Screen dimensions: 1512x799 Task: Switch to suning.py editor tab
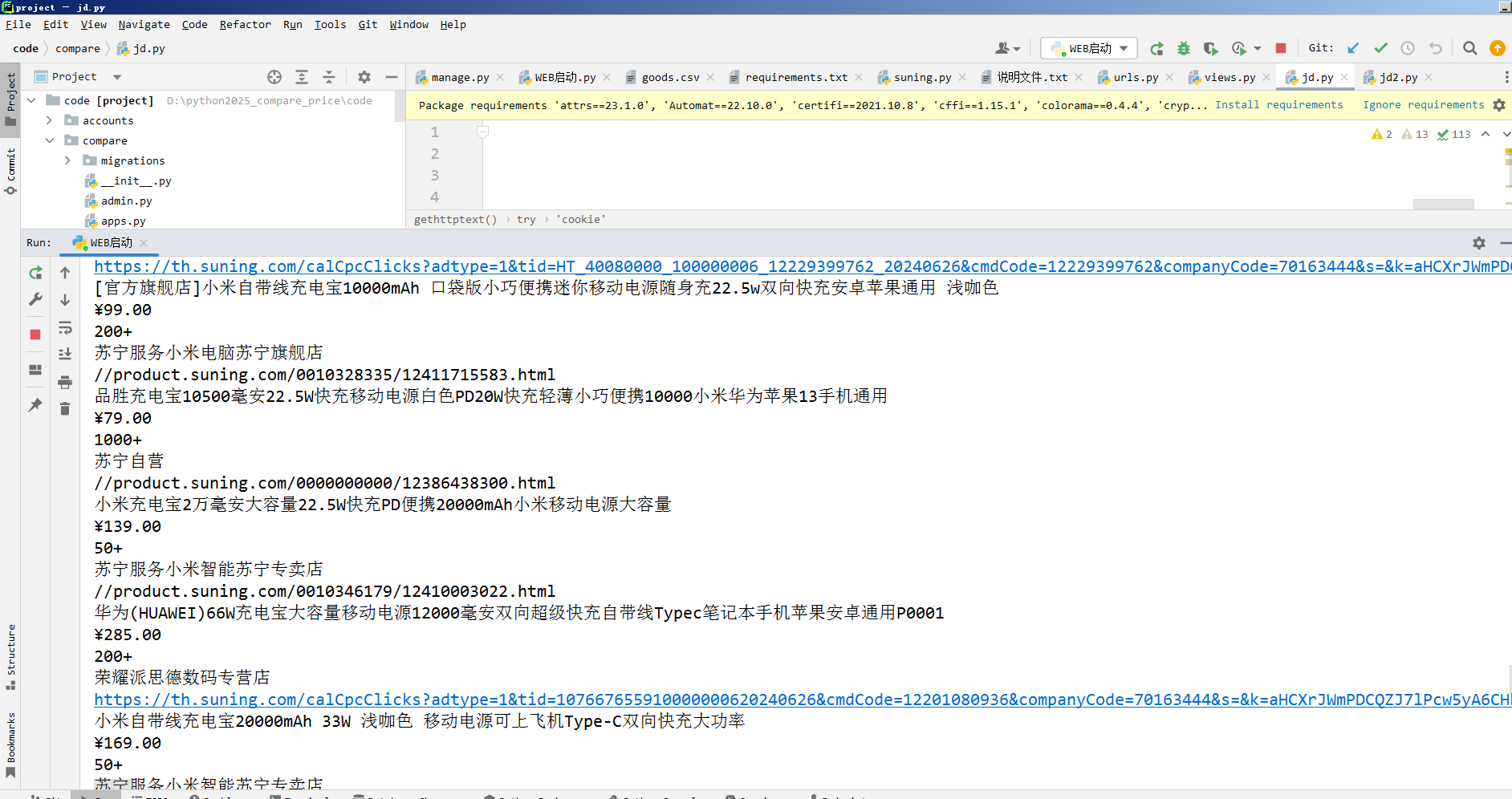(x=922, y=77)
